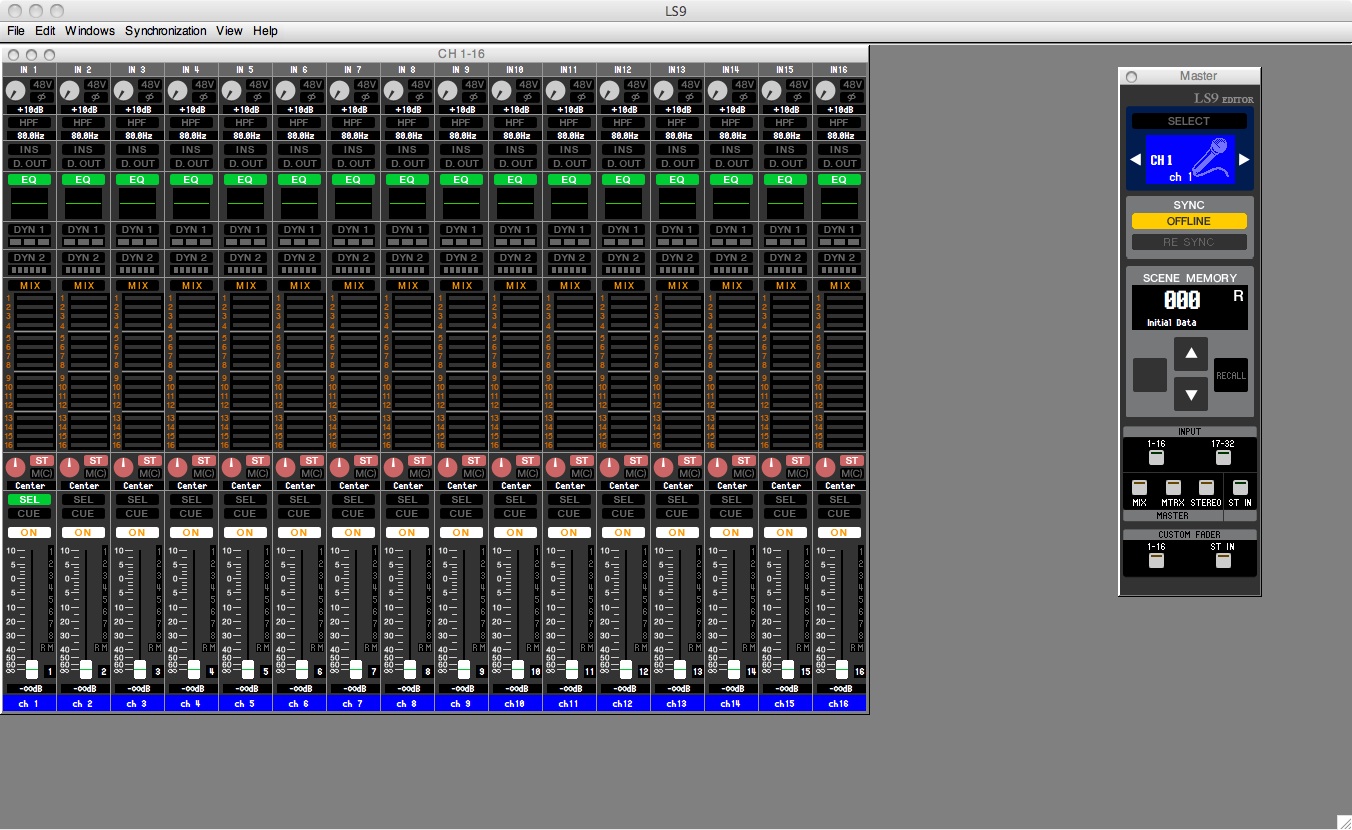The width and height of the screenshot is (1352, 830).
Task: Open MIX master window
Action: 1140,487
